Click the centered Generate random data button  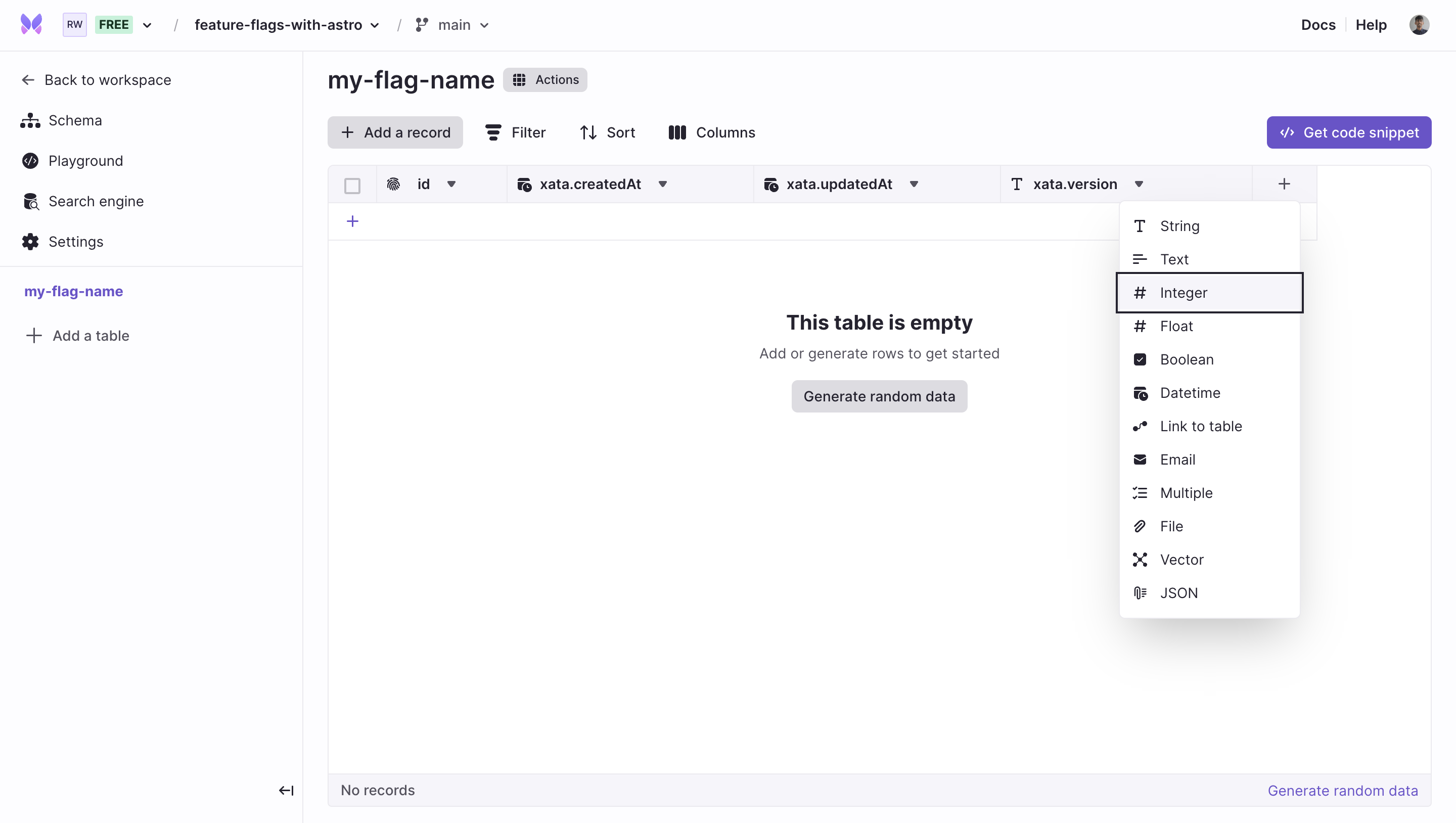[x=879, y=396]
